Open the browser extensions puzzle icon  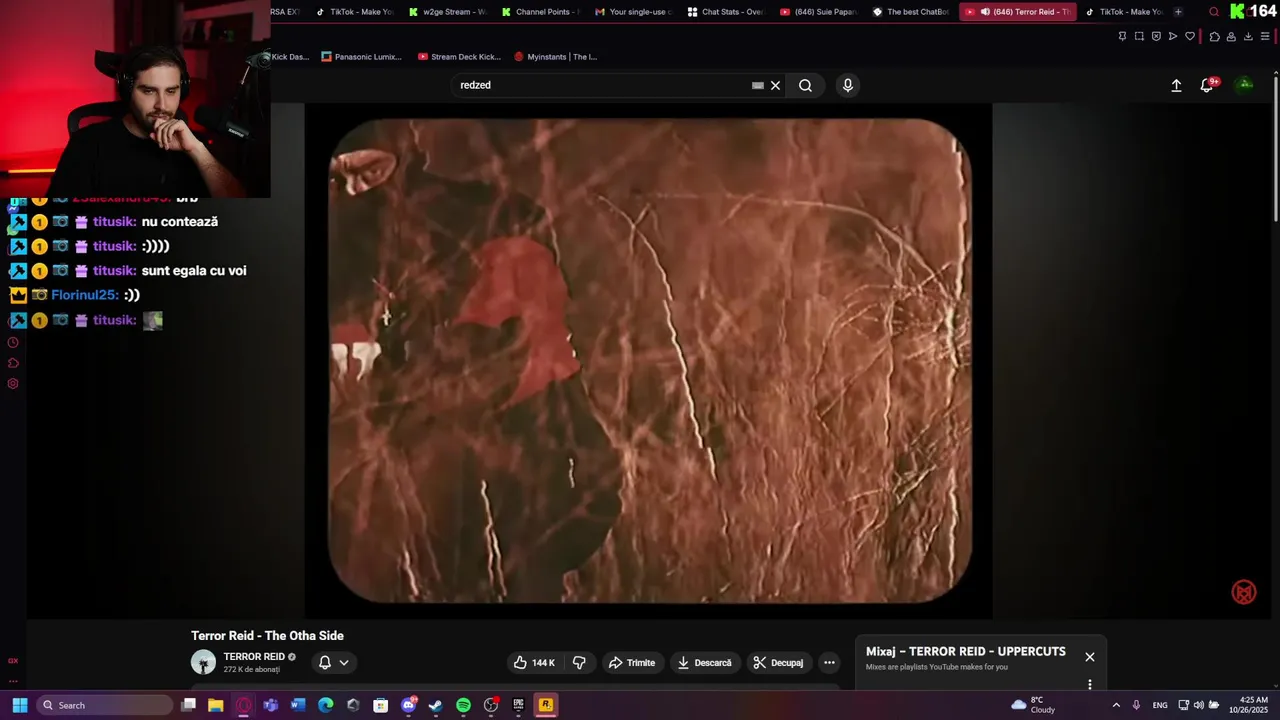coord(1214,37)
